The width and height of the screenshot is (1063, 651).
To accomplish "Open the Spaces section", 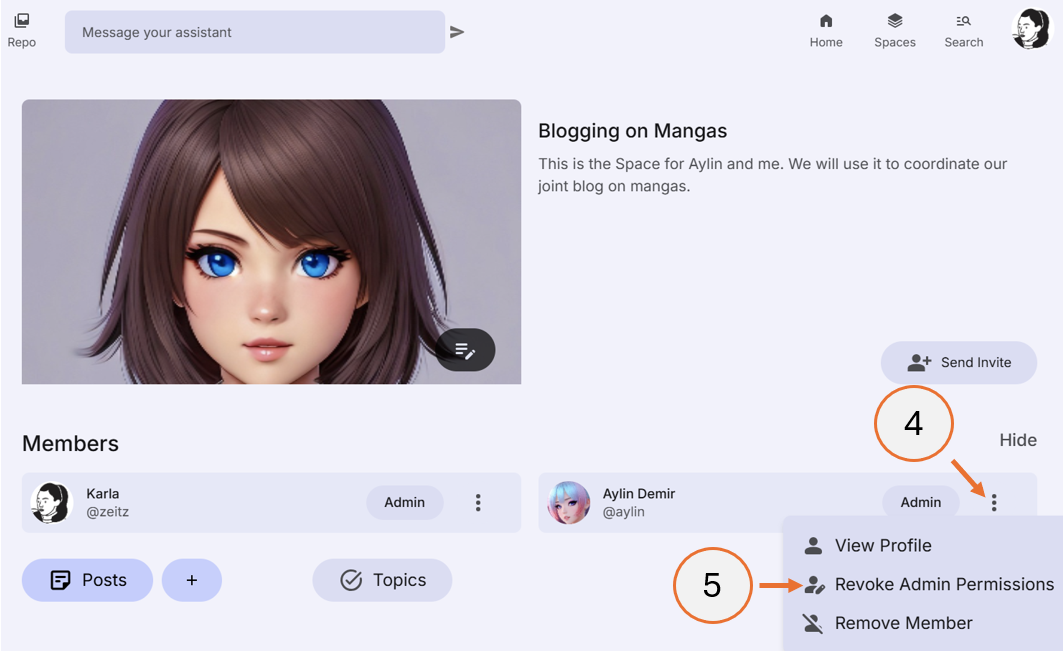I will point(894,28).
